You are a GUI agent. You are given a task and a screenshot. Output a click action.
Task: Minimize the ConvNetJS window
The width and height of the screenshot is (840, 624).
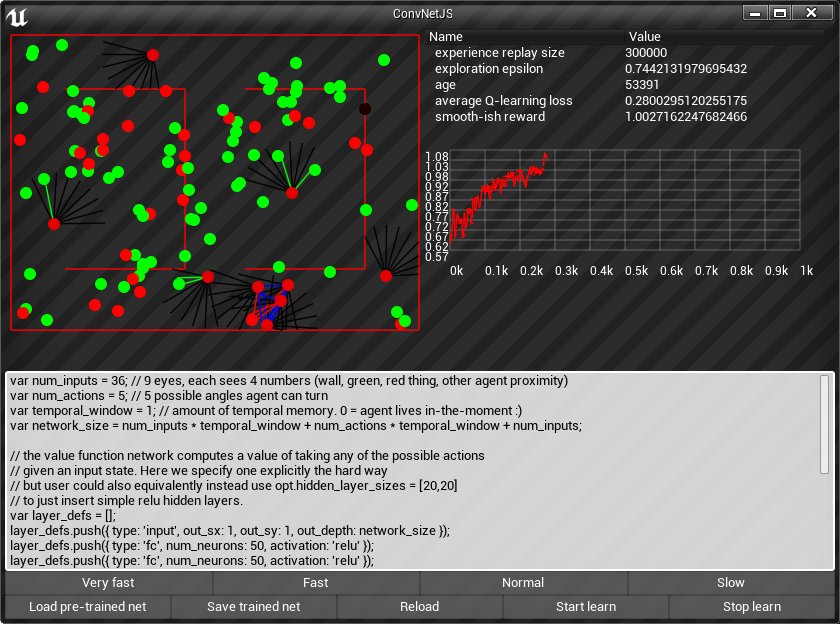[755, 13]
